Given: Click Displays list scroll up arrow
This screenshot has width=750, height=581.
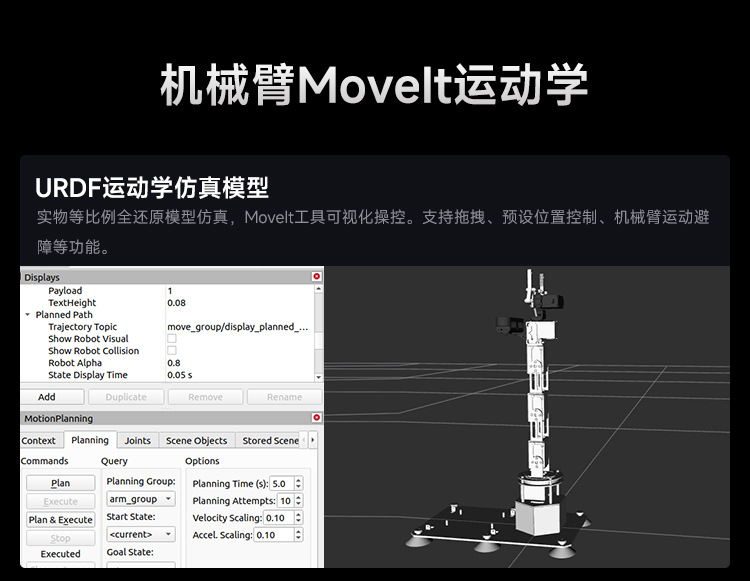Looking at the screenshot, I should pyautogui.click(x=319, y=289).
